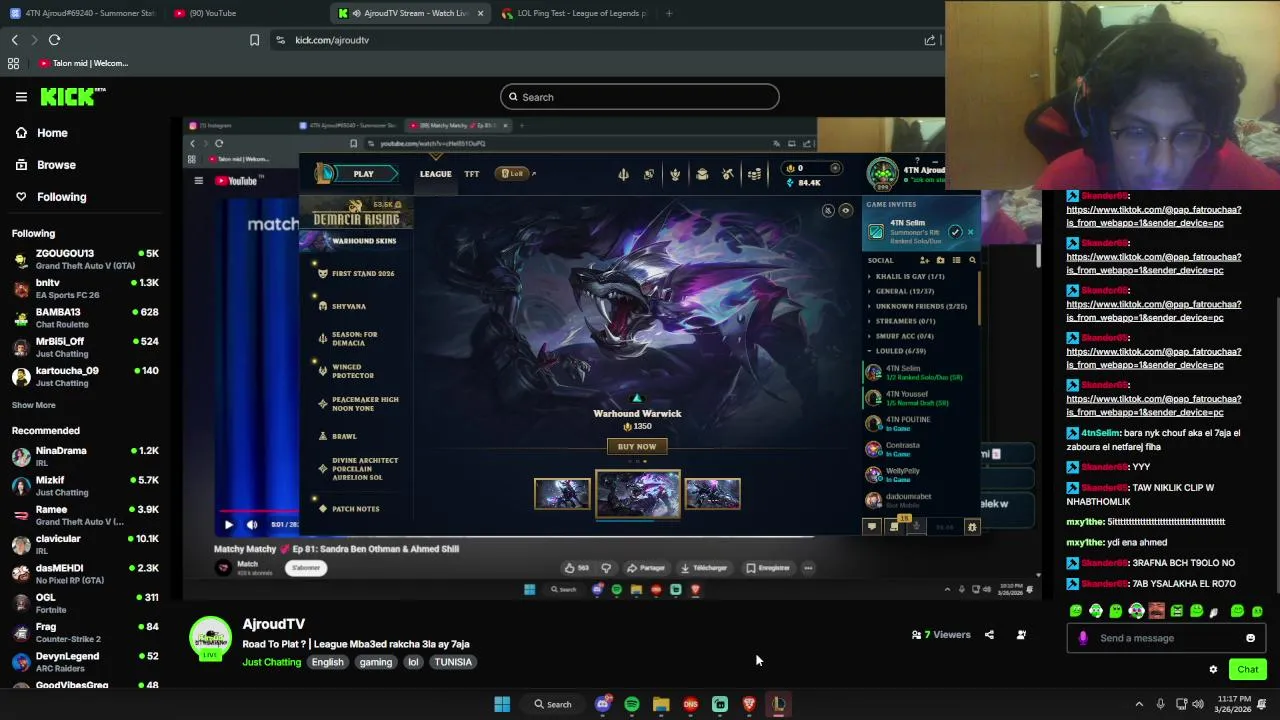1280x720 pixels.
Task: Close the AjroudTV Stream tab
Action: (480, 13)
